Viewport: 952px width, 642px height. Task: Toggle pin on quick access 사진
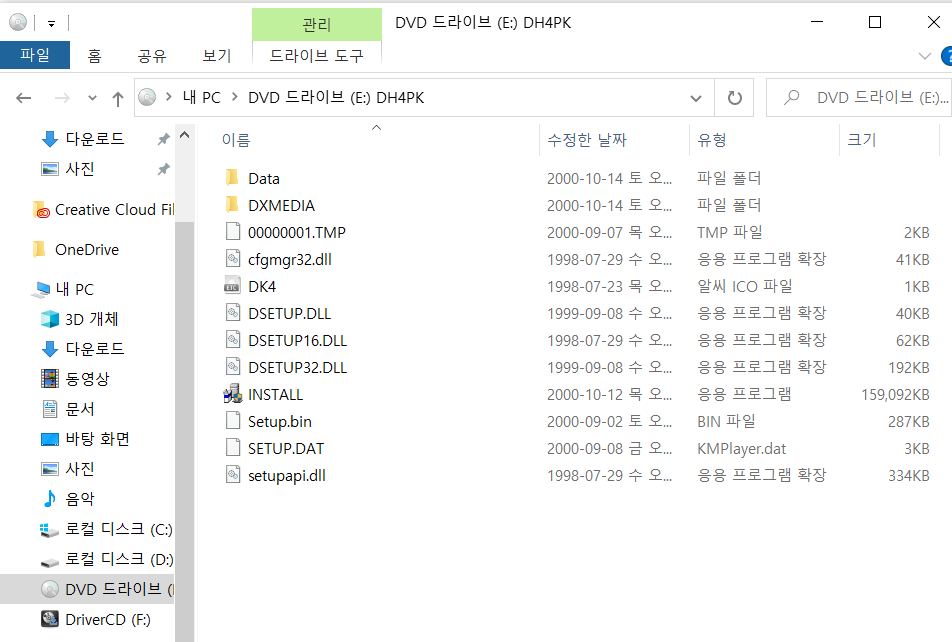(164, 169)
